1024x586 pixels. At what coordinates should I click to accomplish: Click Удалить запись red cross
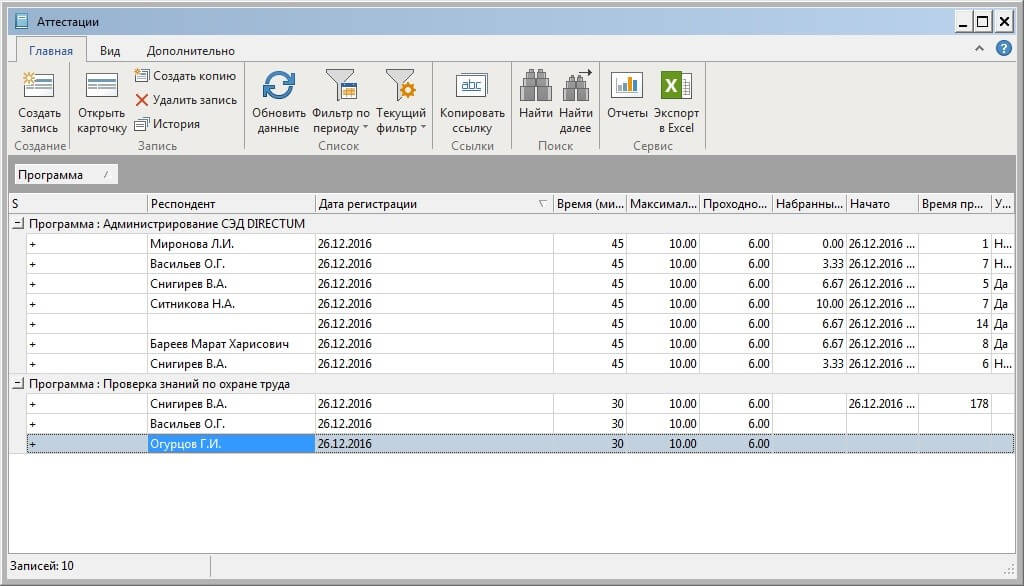142,100
